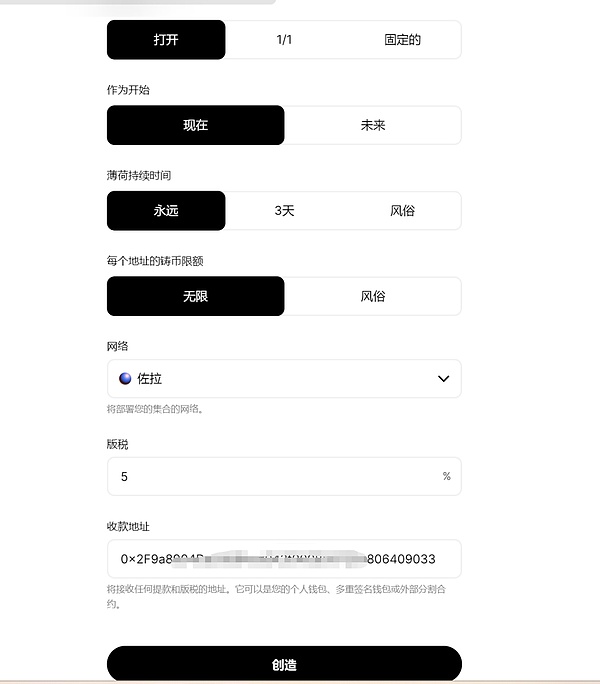Click the Zora network globe icon

coord(125,378)
